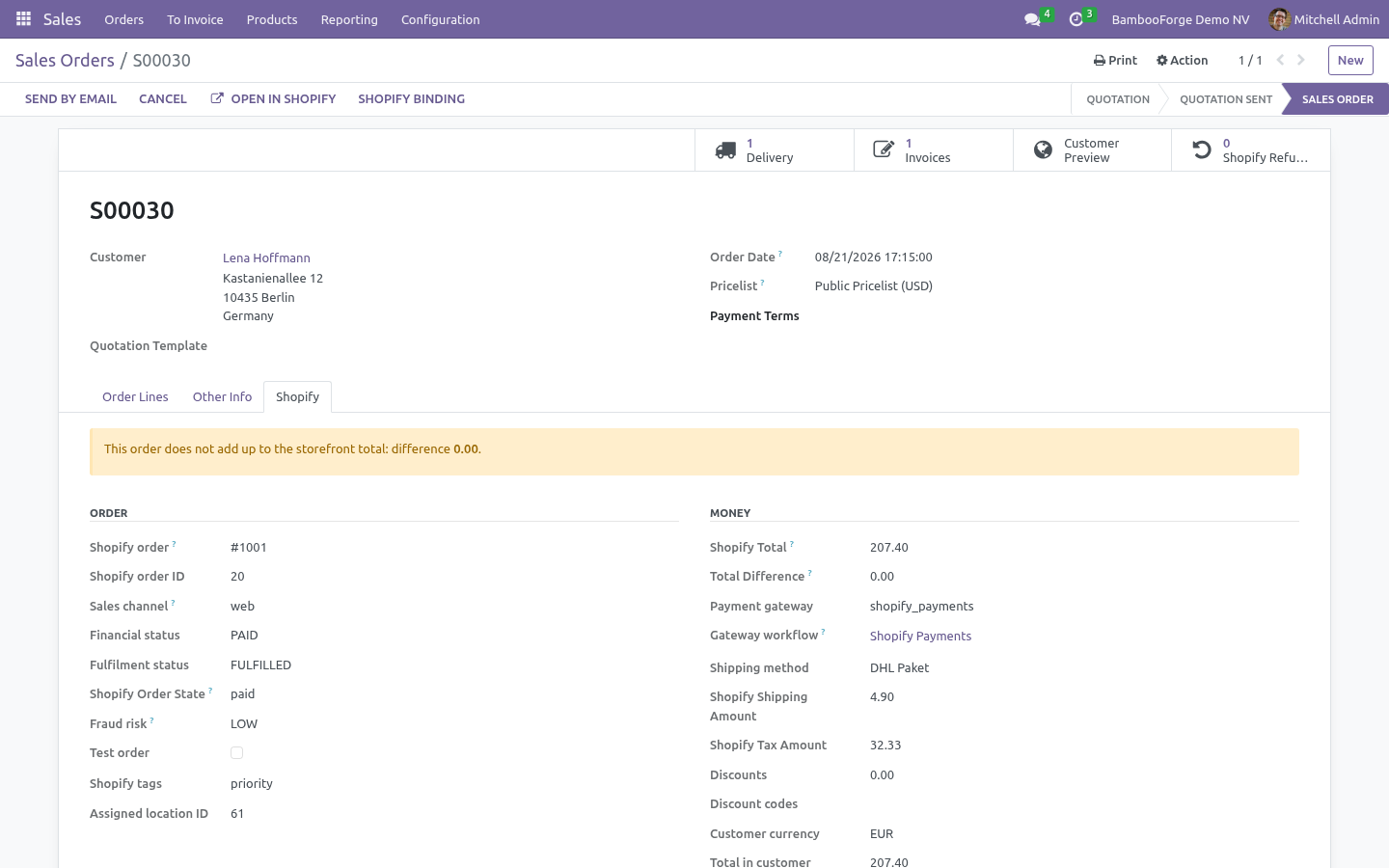Click the Sales Order status stage
Viewport: 1389px width, 868px height.
pos(1337,99)
